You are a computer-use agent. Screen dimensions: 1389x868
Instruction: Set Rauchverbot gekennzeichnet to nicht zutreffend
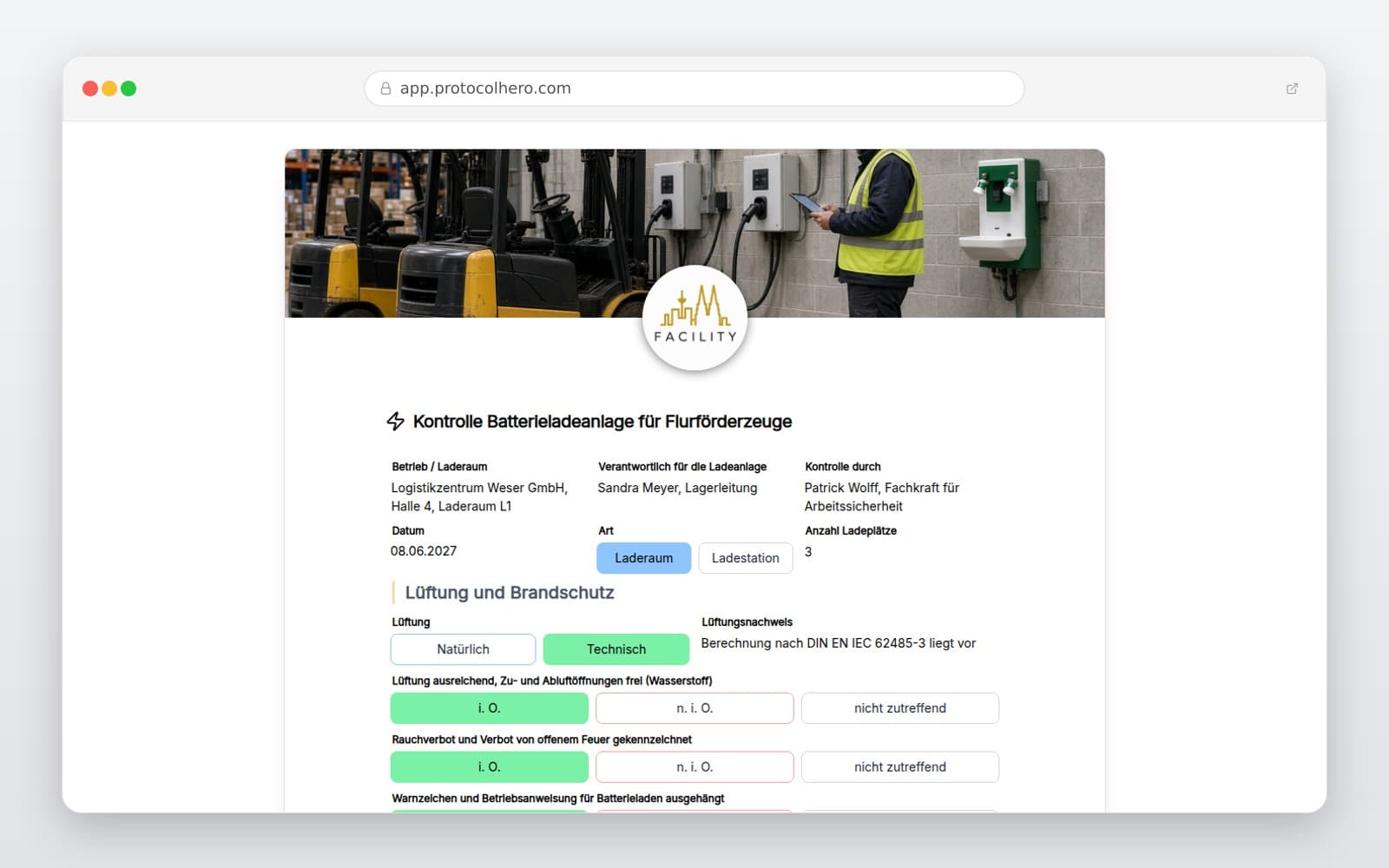(x=900, y=767)
